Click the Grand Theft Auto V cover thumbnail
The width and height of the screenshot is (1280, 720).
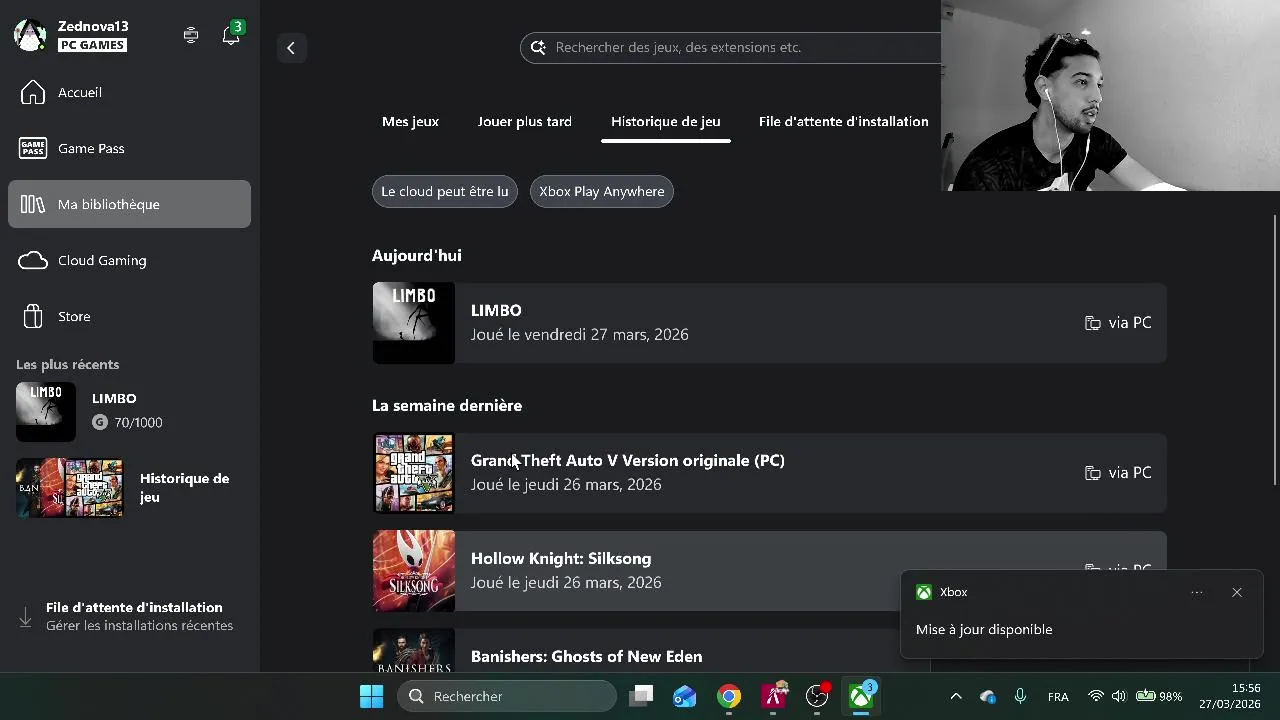coord(414,472)
